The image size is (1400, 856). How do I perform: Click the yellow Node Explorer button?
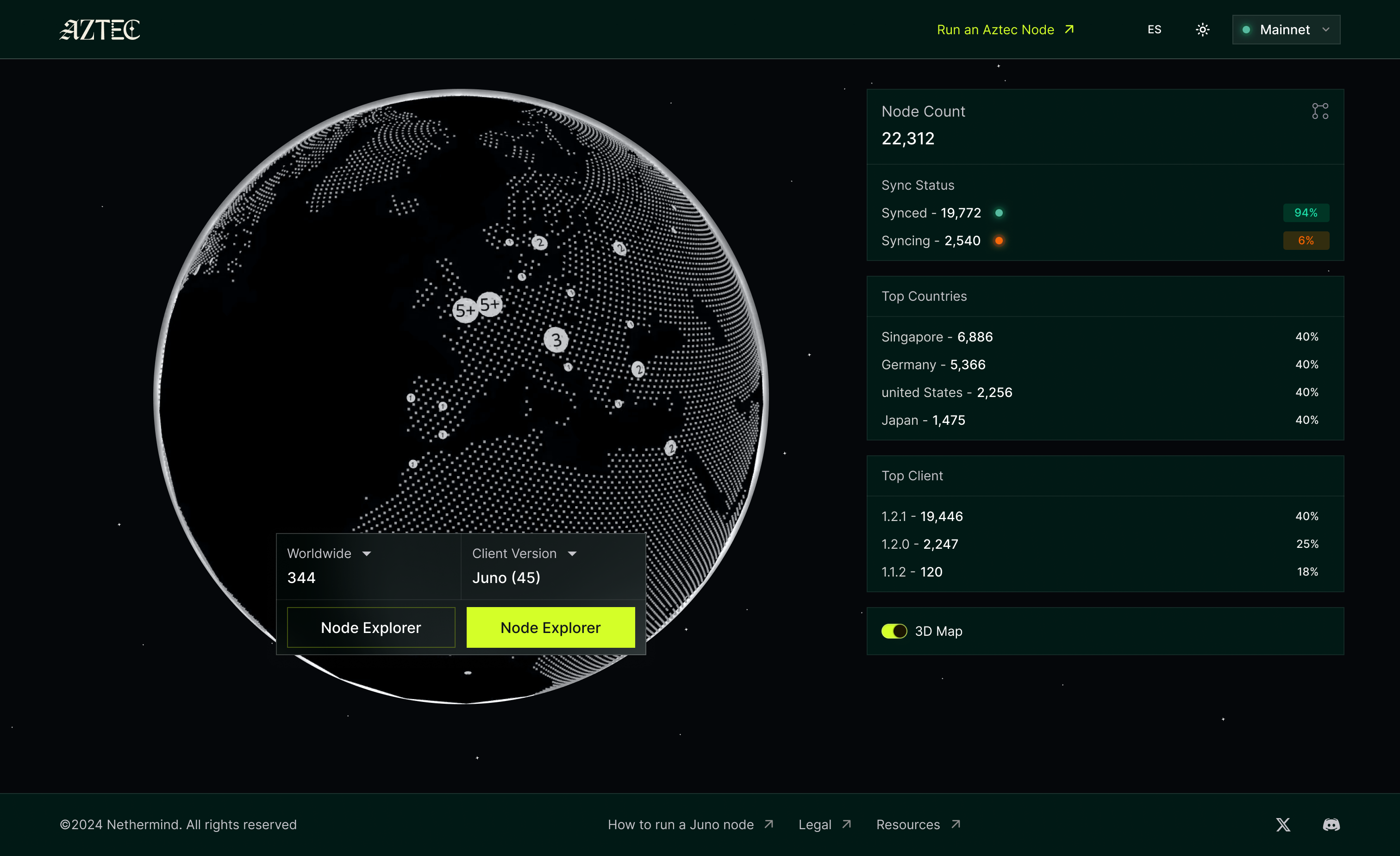[x=550, y=628]
